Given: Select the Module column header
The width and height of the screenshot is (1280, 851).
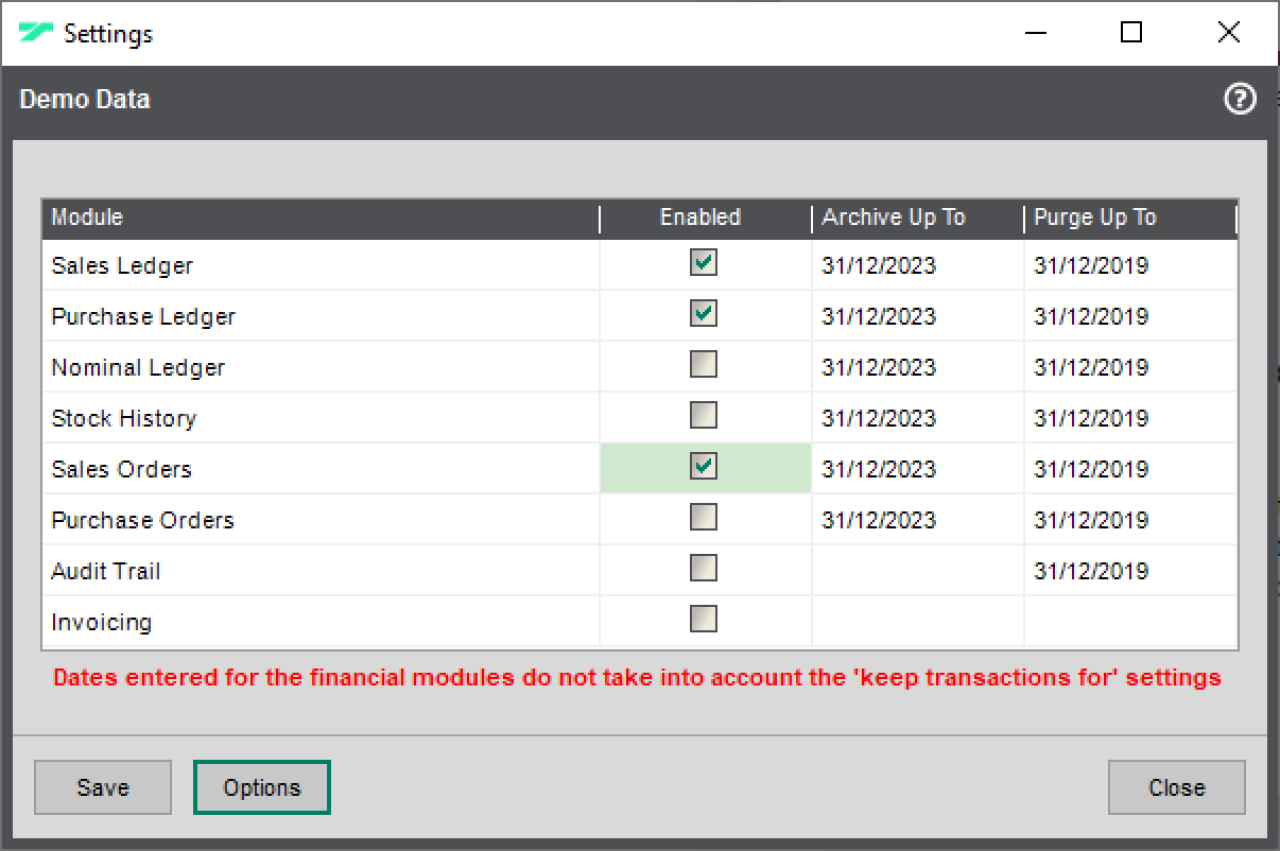Looking at the screenshot, I should point(320,218).
